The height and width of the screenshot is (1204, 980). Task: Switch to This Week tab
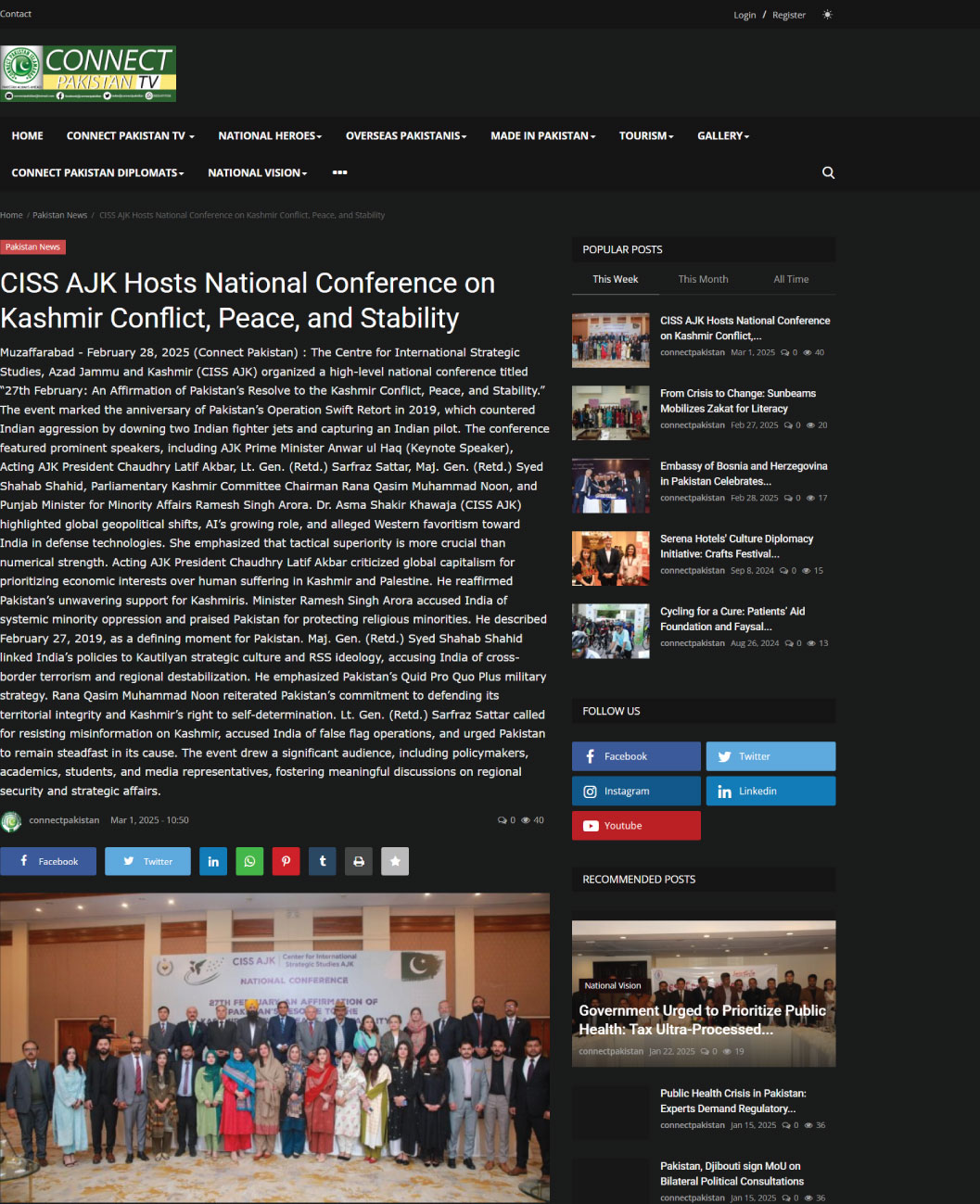pos(615,279)
